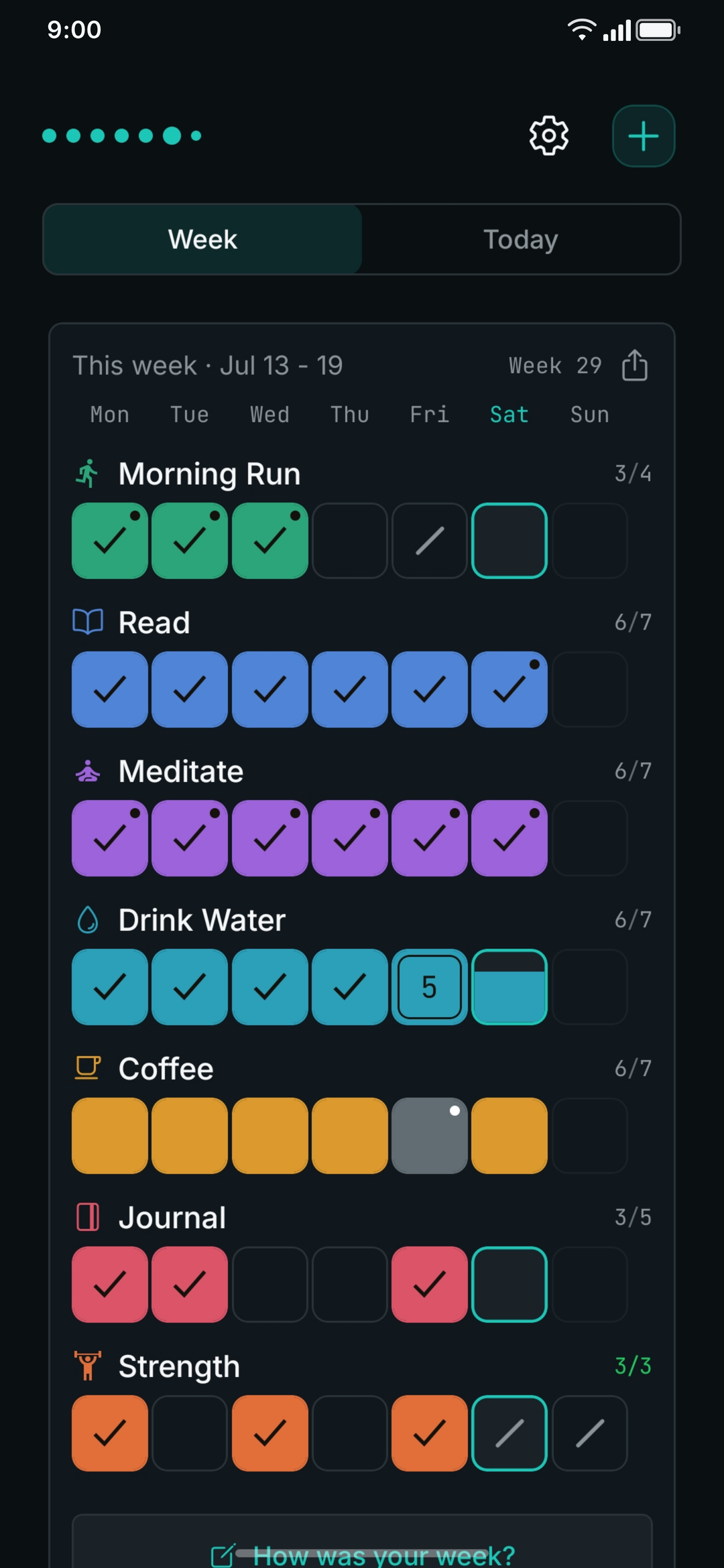Tap the running figure icon for Morning Run
This screenshot has height=1568, width=724.
[88, 474]
